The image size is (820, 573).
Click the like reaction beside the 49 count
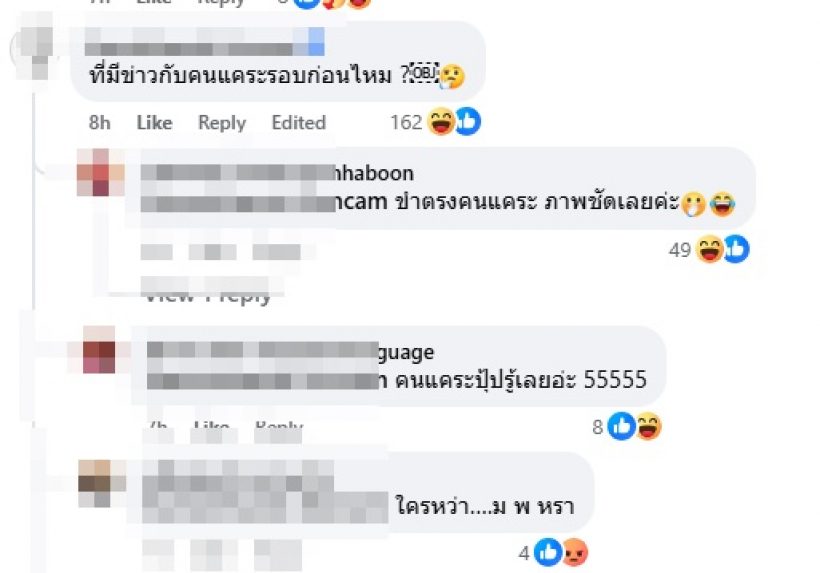pos(736,249)
